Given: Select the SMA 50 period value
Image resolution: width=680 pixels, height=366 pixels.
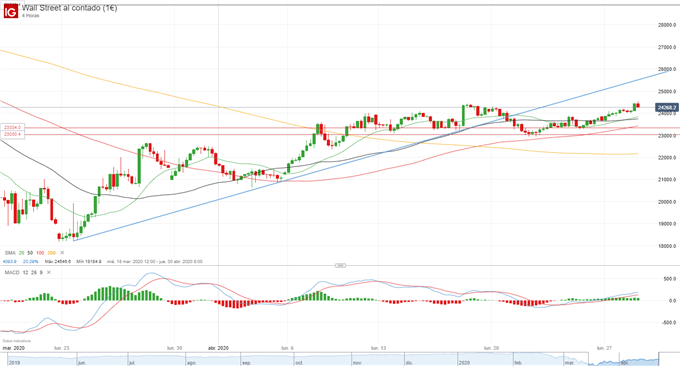Looking at the screenshot, I should 30,253.
